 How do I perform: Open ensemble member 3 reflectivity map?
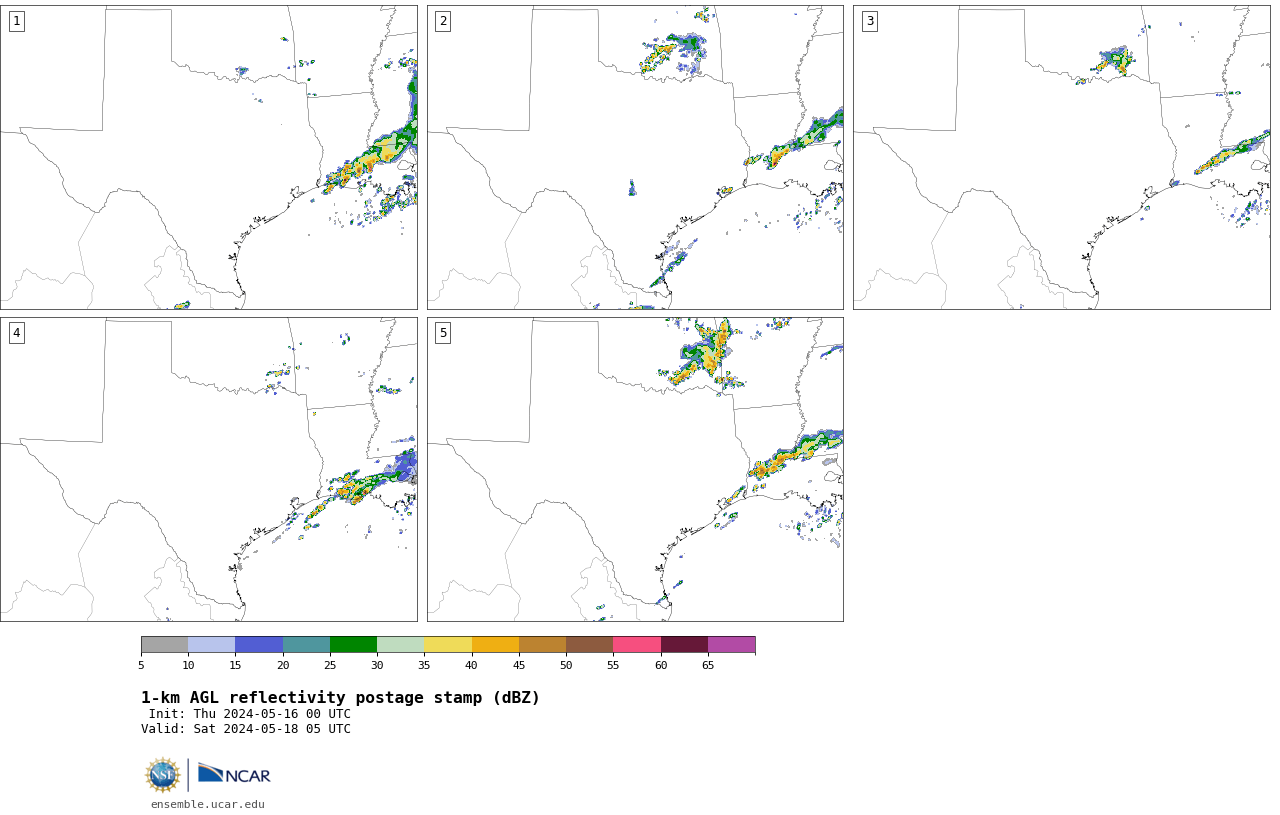tap(1062, 157)
